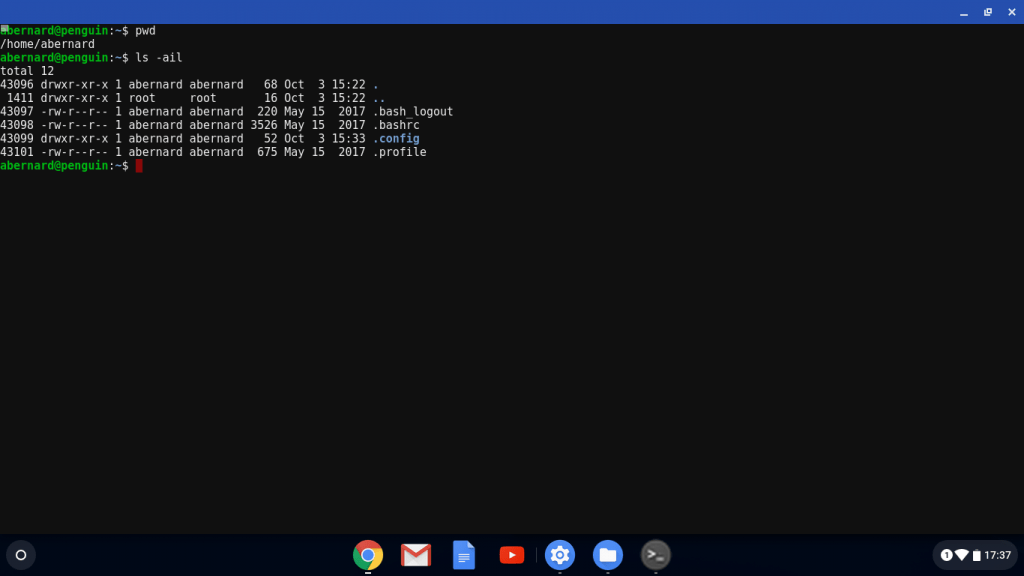Click the Wi-Fi icon in status tray

coord(961,555)
